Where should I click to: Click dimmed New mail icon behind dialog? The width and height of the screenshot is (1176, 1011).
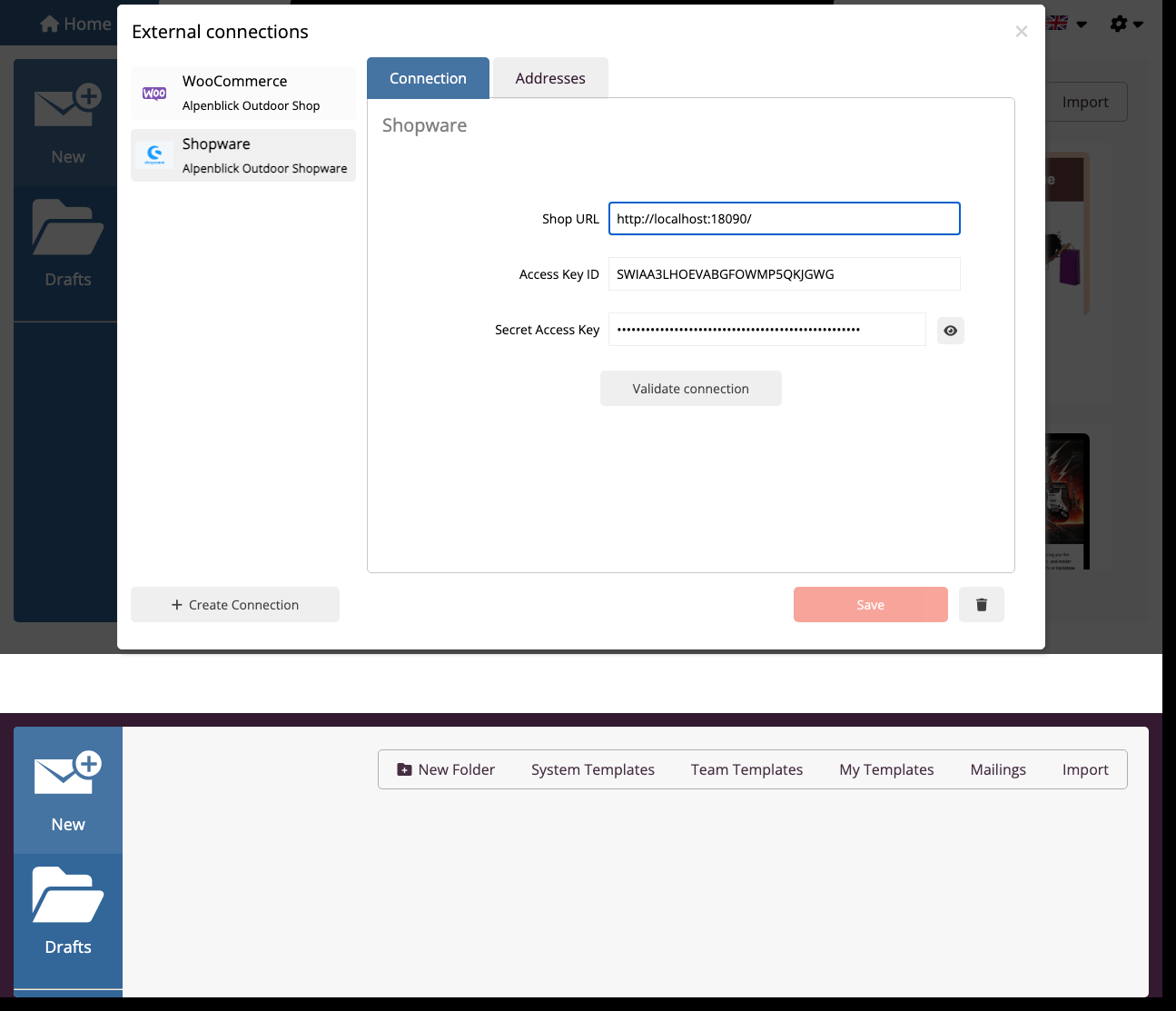[68, 106]
